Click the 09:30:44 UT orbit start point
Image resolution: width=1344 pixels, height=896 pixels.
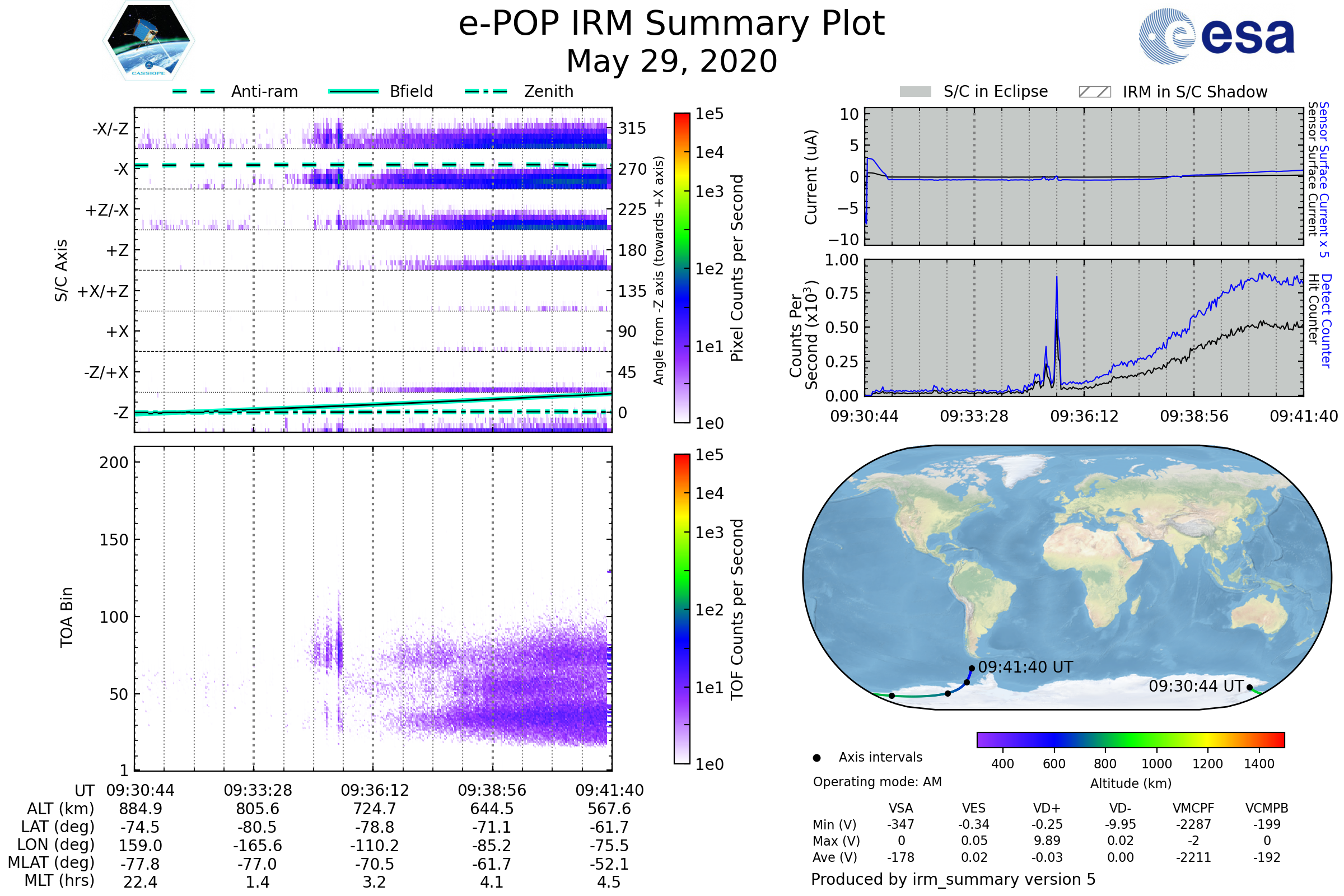pyautogui.click(x=1250, y=688)
